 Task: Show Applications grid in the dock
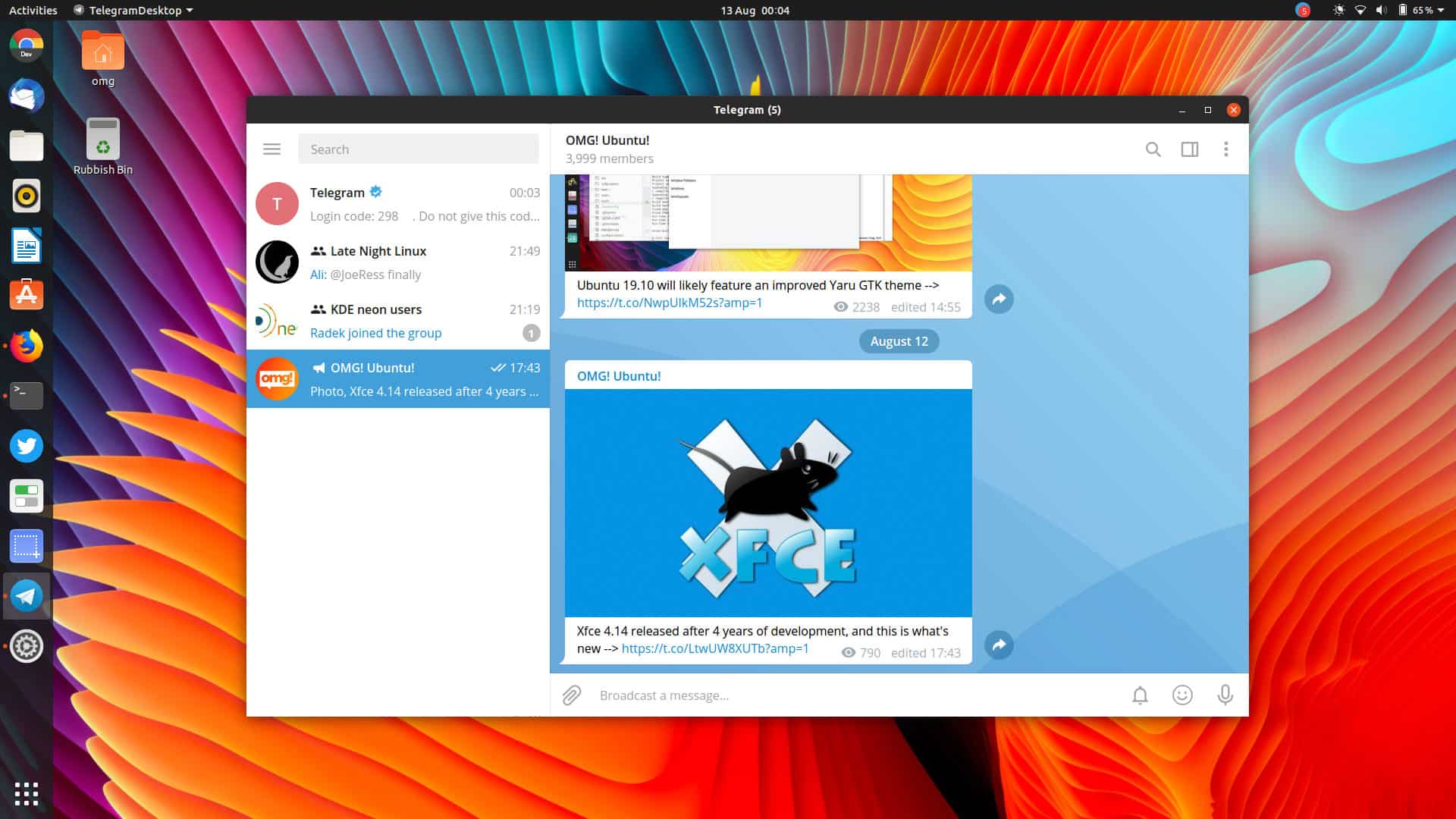click(x=27, y=793)
